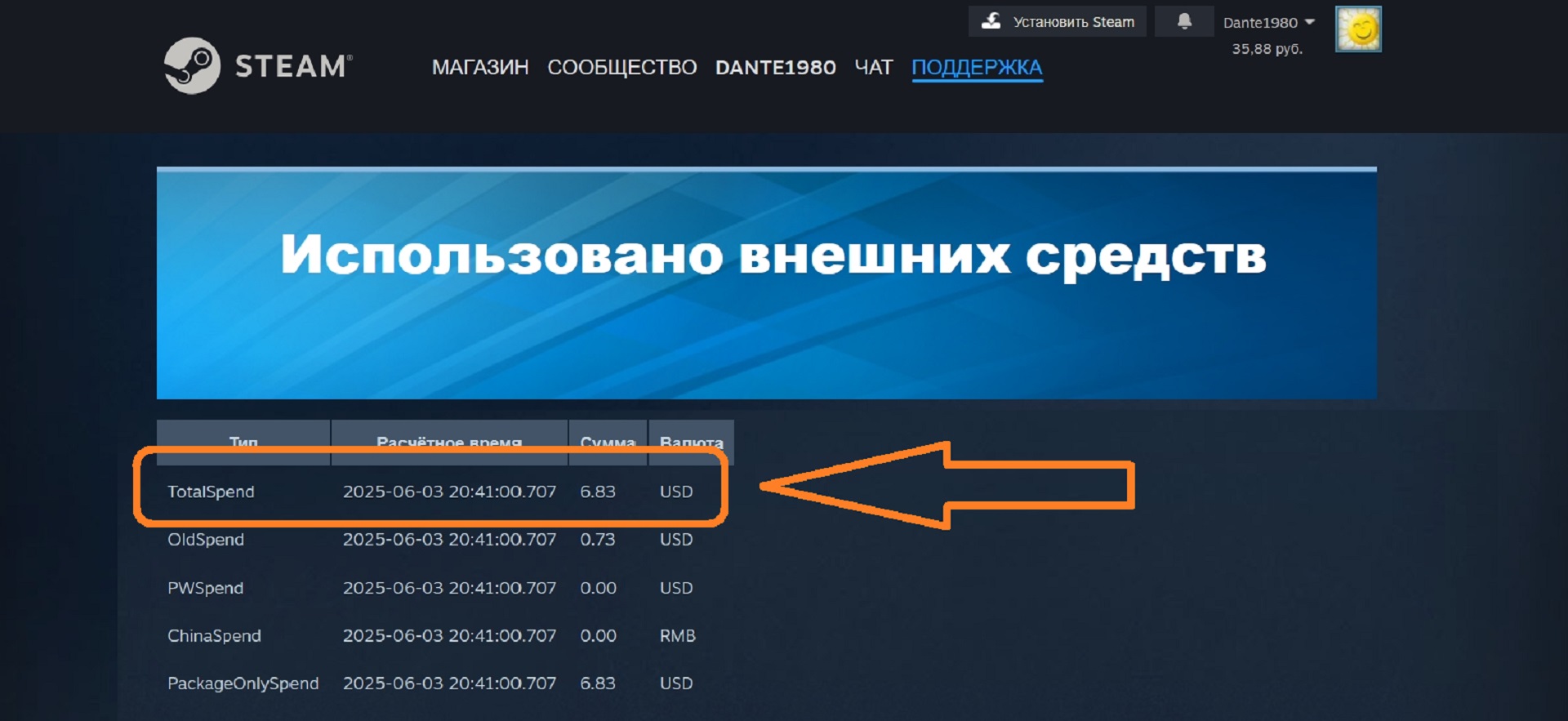Open the DANTE1980 profile menu
Screen dimensions: 1568x721
pos(776,67)
